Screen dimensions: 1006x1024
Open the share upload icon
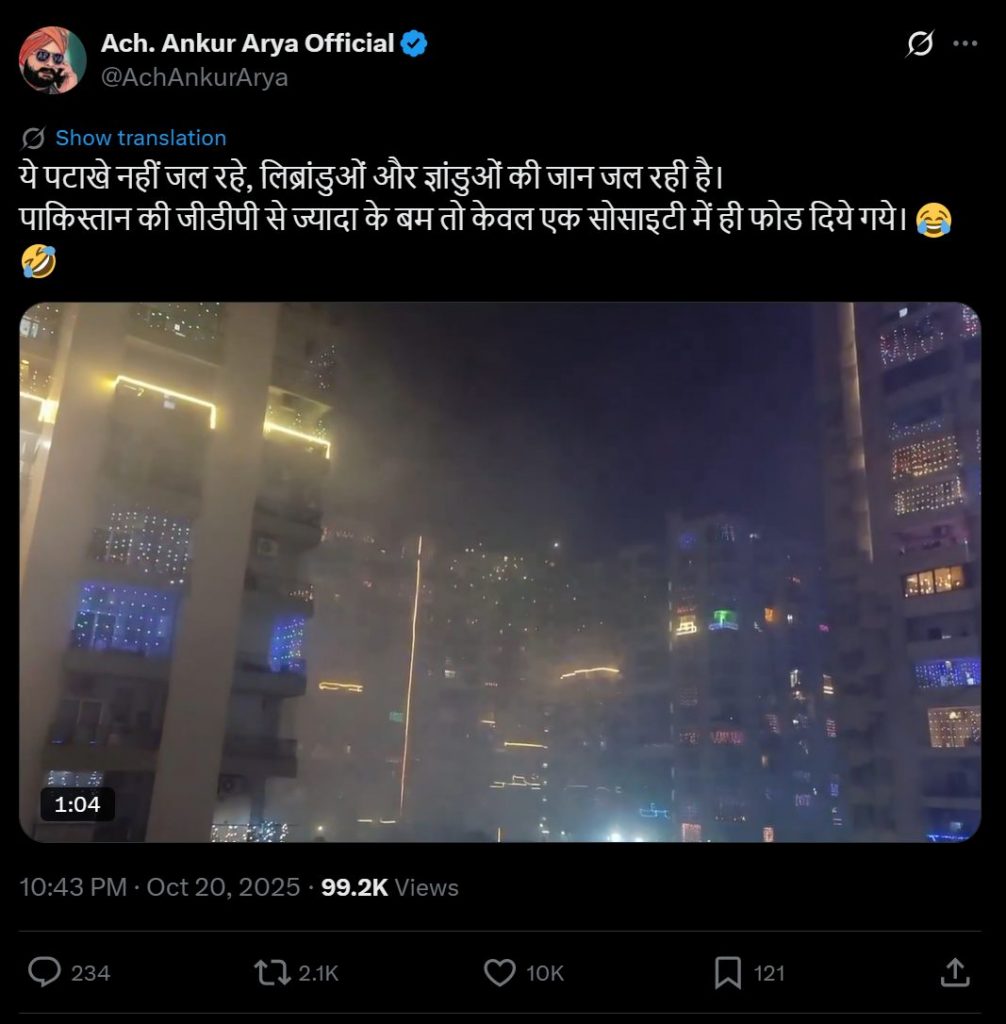point(954,972)
